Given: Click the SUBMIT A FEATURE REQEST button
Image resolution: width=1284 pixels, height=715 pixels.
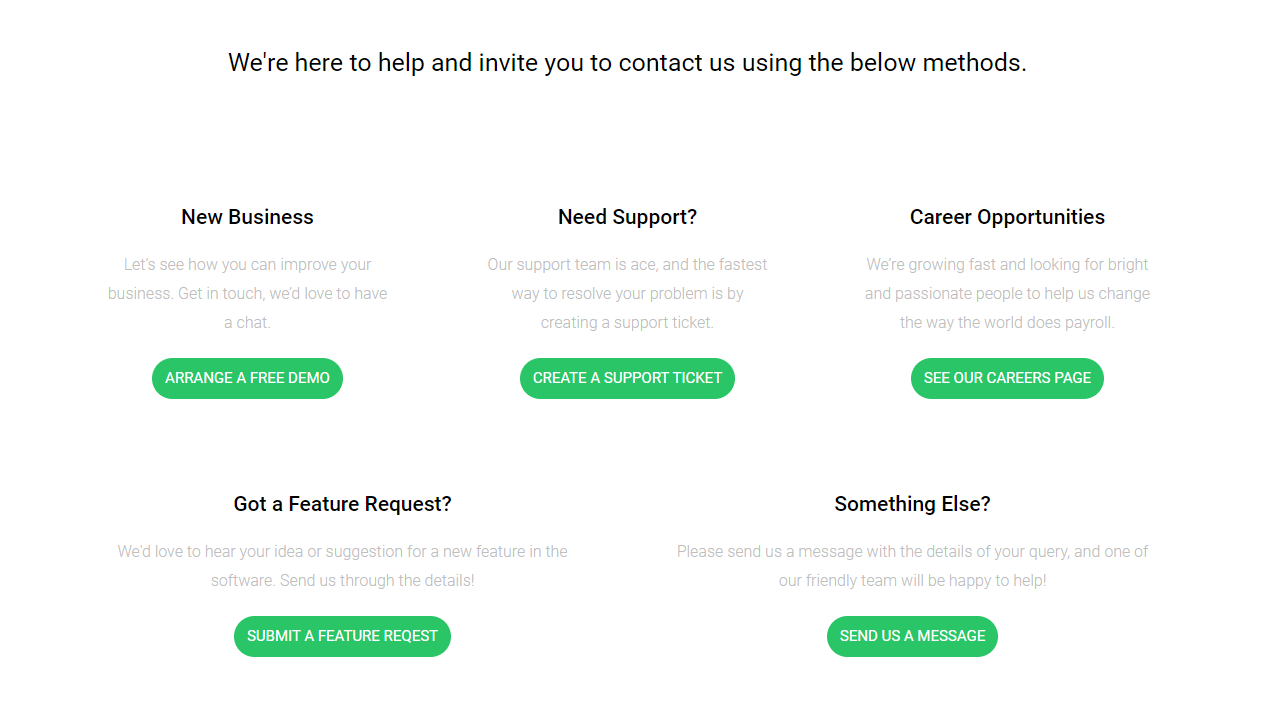Looking at the screenshot, I should click(342, 636).
